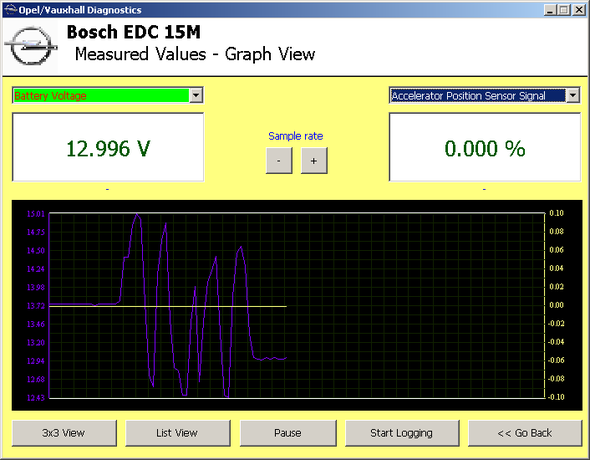The height and width of the screenshot is (460, 590).
Task: Increase sample rate with the plus button
Action: coord(314,161)
